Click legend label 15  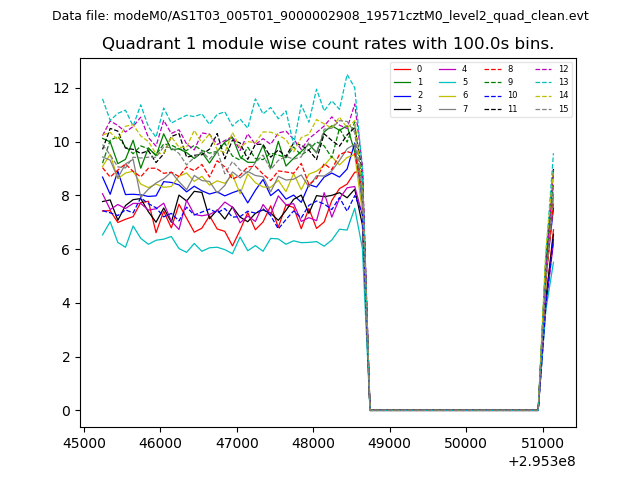[x=563, y=108]
